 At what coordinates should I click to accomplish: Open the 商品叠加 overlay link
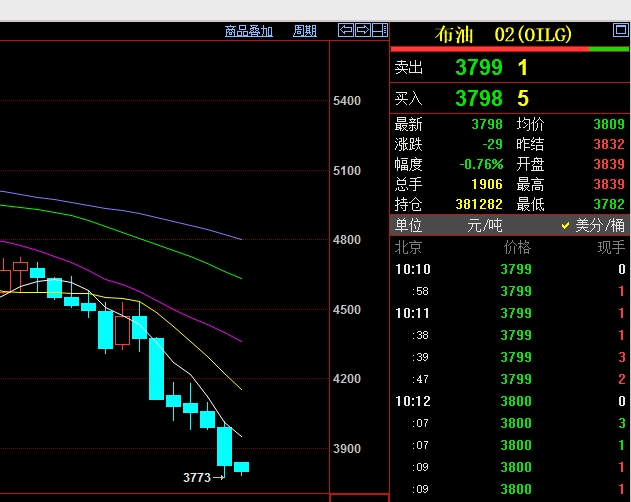pyautogui.click(x=249, y=31)
